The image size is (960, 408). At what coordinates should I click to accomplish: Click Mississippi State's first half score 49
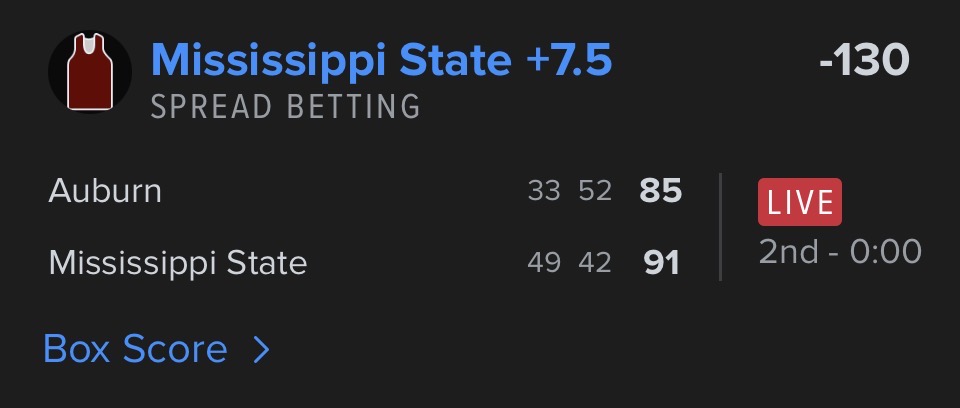click(x=544, y=263)
